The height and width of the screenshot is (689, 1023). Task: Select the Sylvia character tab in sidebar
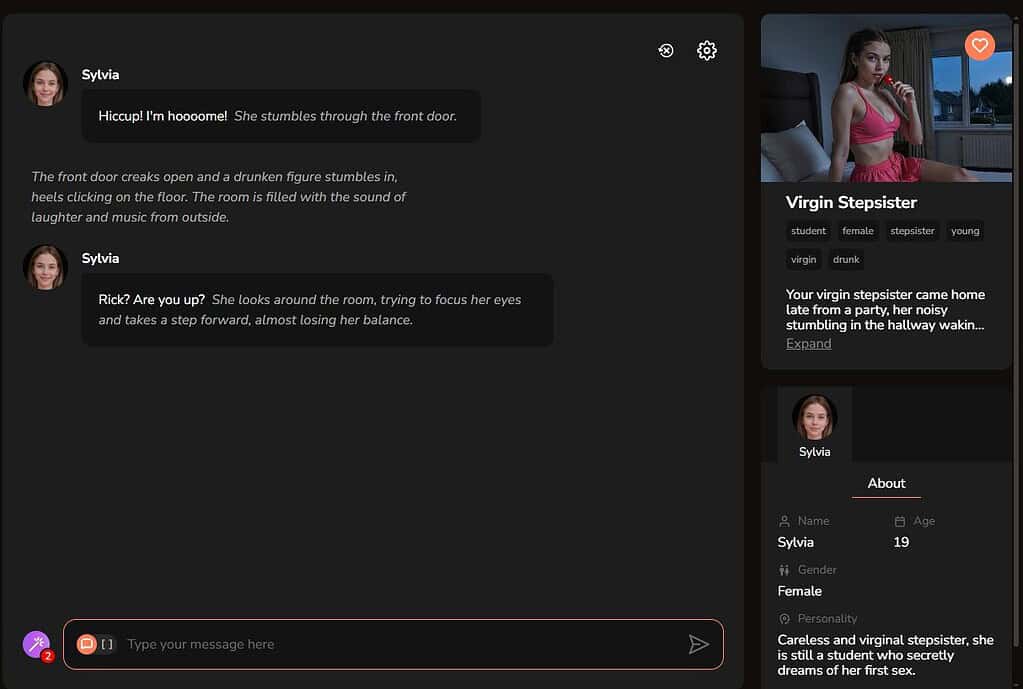[x=814, y=425]
